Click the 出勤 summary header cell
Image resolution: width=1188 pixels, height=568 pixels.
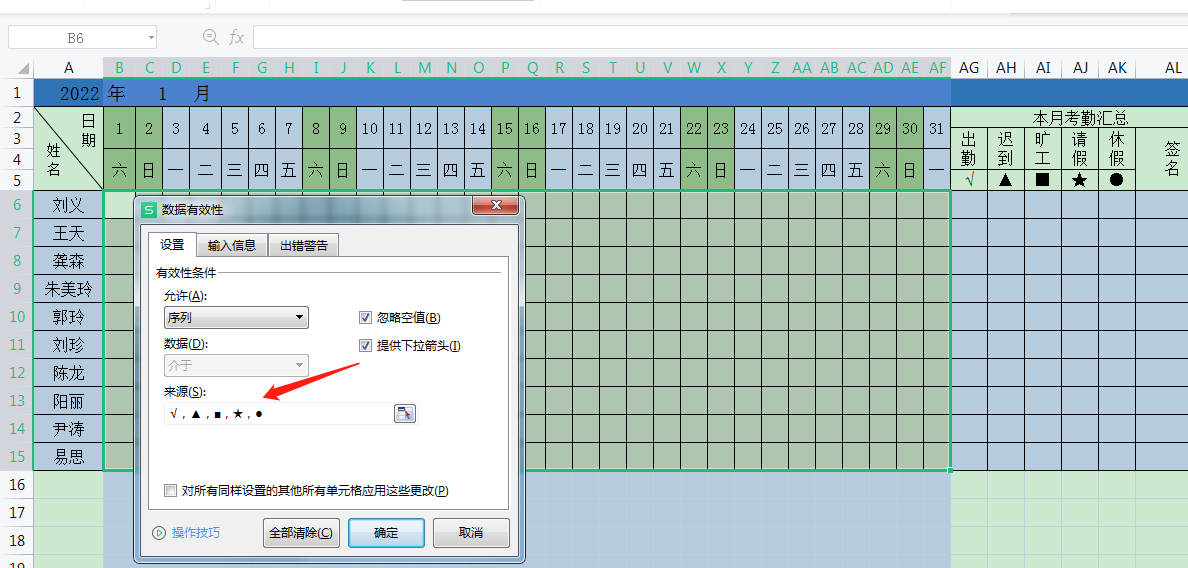(969, 148)
